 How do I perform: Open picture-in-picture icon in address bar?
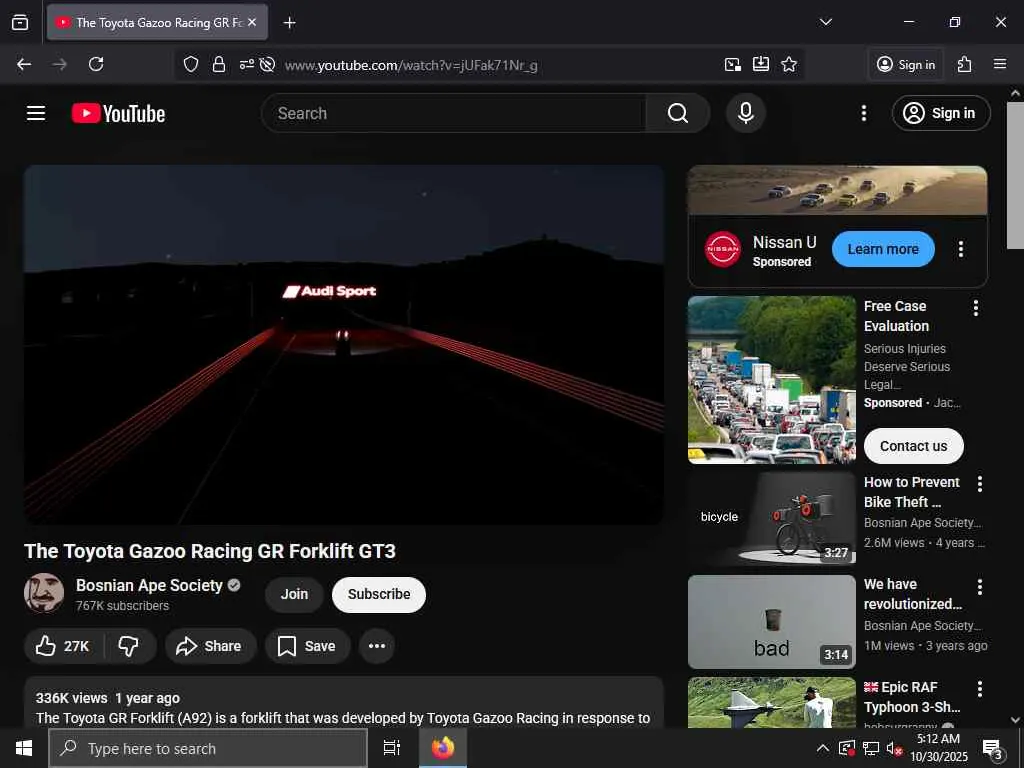pyautogui.click(x=733, y=64)
